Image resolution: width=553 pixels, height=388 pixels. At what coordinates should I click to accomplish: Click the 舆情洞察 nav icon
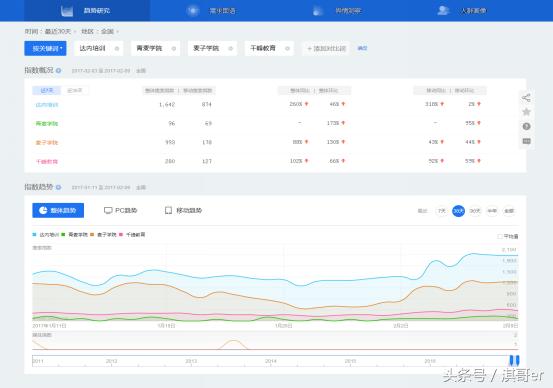coord(318,11)
